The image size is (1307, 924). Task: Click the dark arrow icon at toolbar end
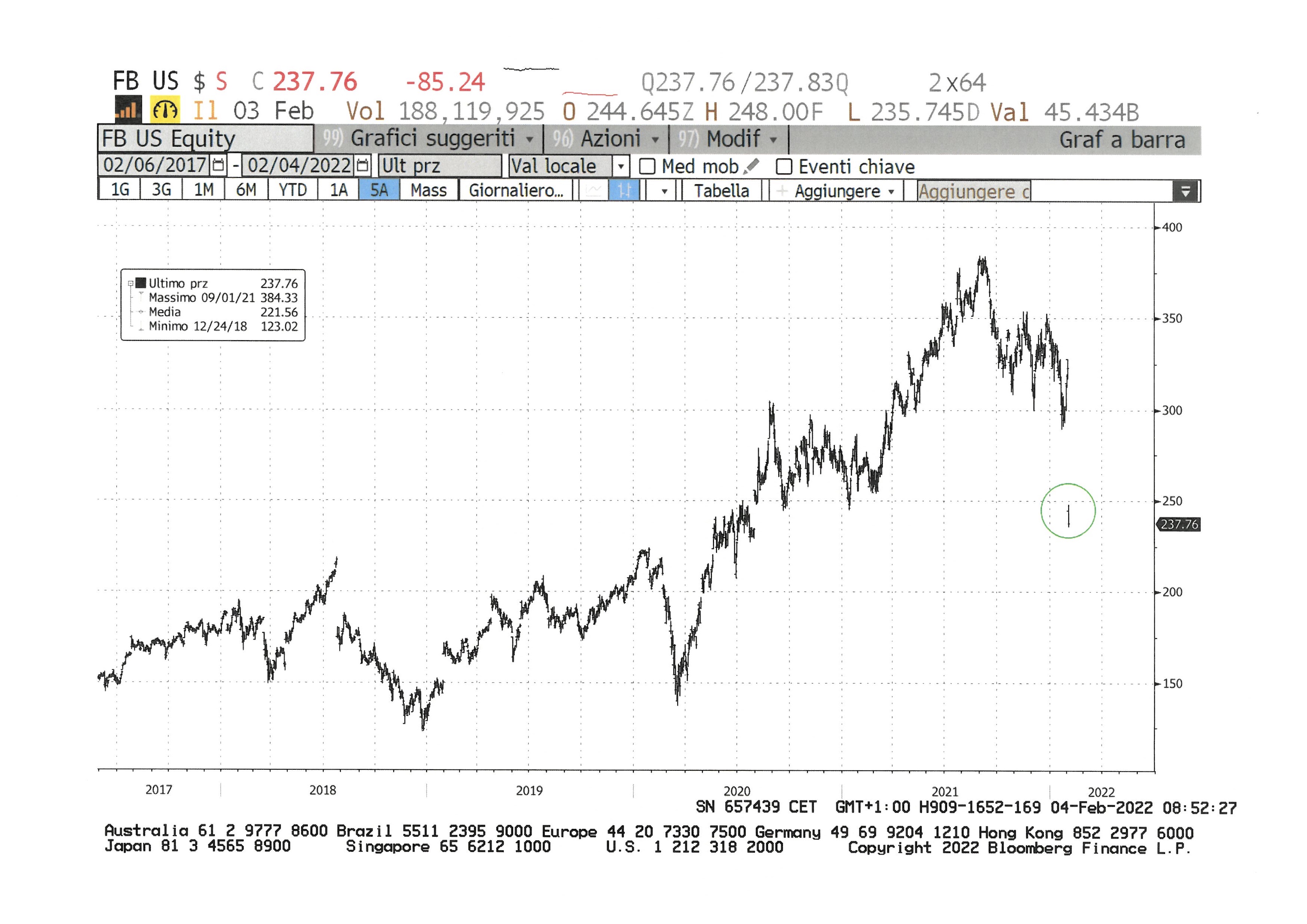[x=1186, y=191]
